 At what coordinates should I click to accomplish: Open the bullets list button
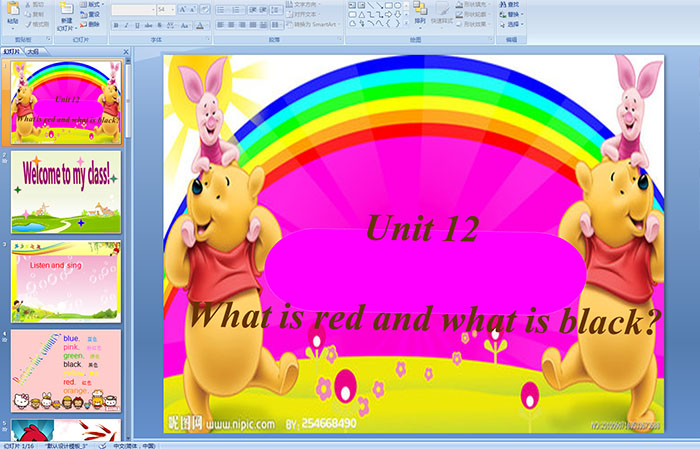222,9
